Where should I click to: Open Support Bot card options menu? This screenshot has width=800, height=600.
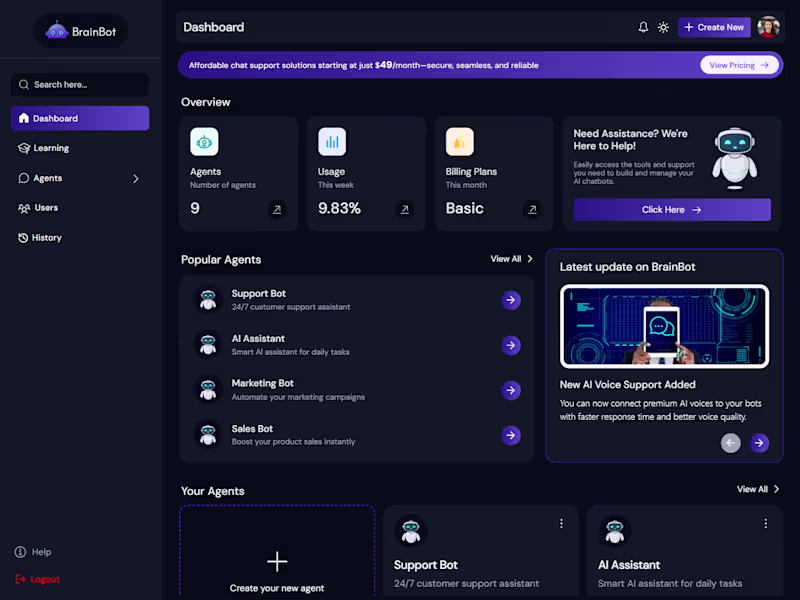click(561, 523)
